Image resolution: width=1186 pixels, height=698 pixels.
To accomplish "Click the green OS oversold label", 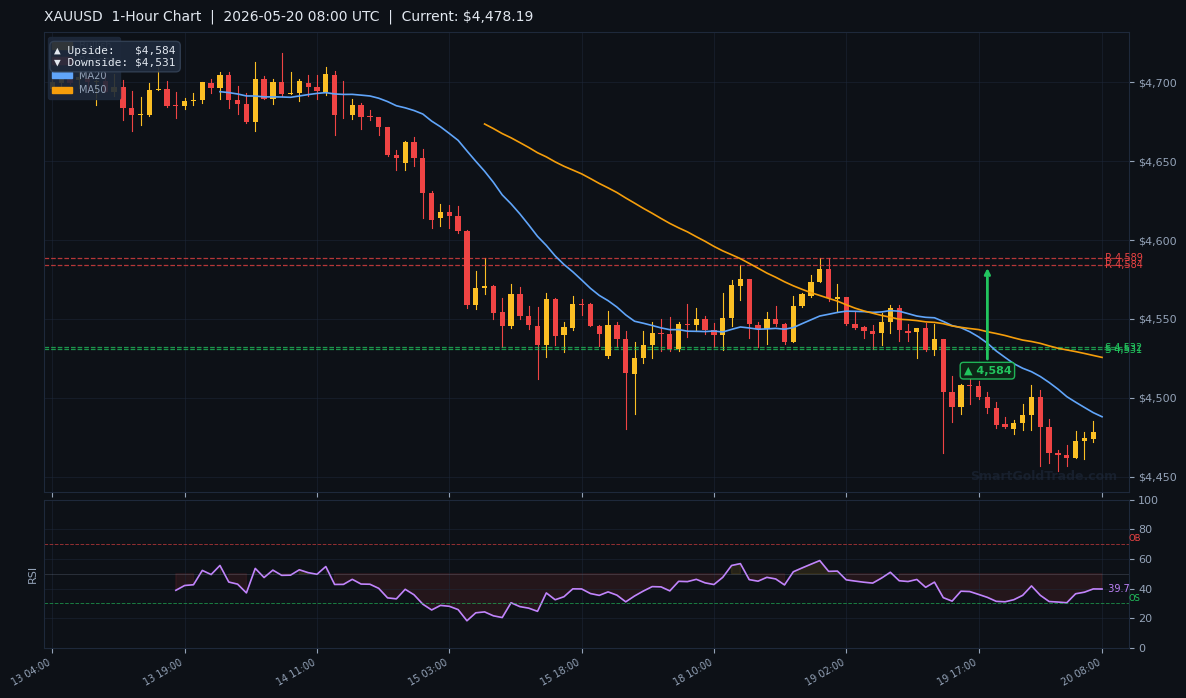I will [x=1134, y=598].
